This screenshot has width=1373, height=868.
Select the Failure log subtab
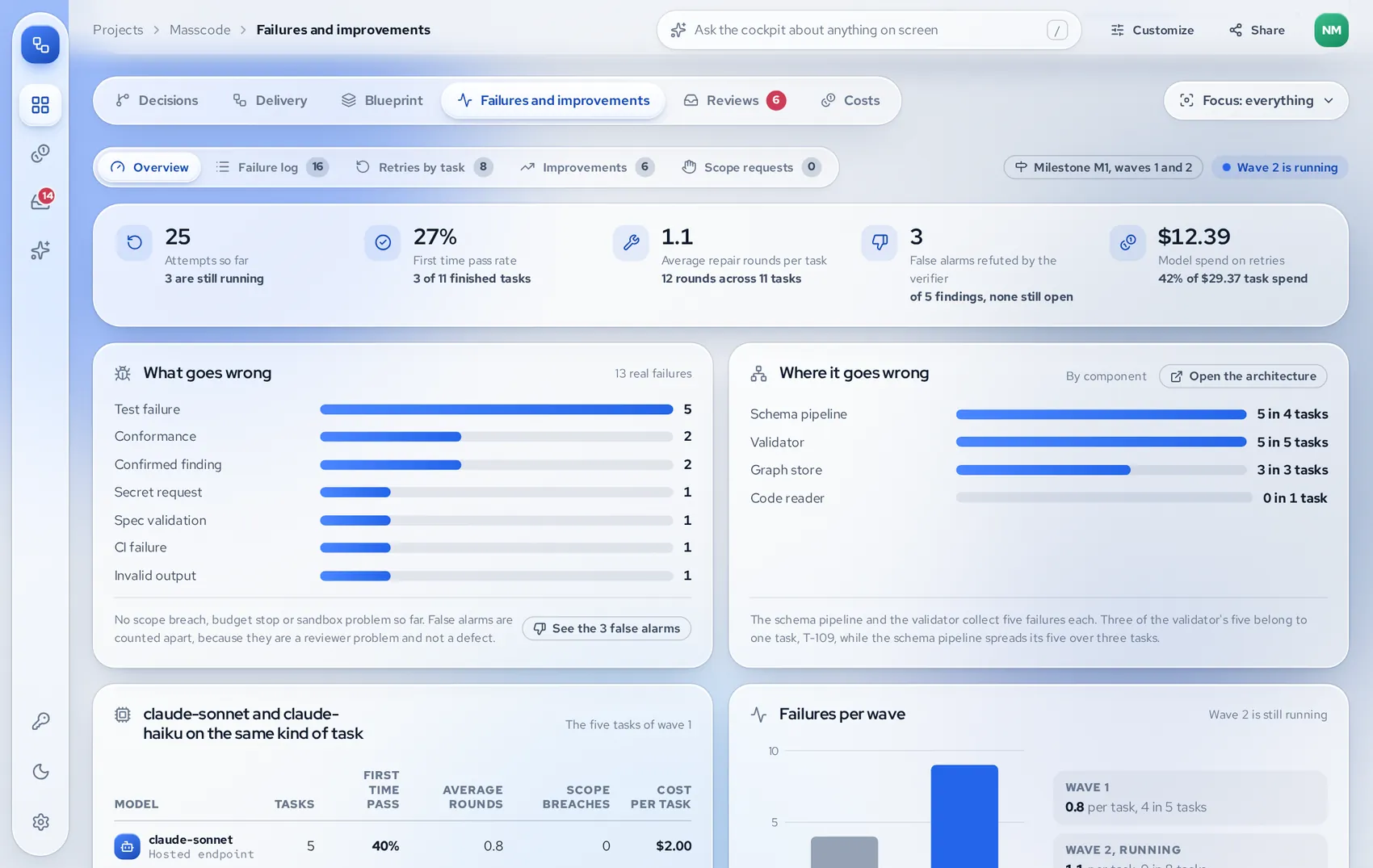(x=271, y=167)
